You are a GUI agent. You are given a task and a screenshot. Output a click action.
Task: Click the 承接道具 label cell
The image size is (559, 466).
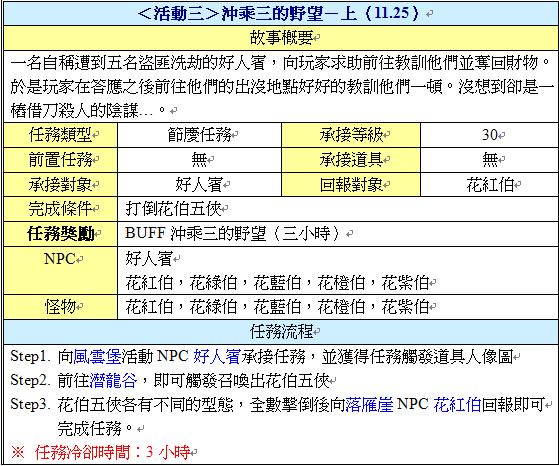coord(351,160)
